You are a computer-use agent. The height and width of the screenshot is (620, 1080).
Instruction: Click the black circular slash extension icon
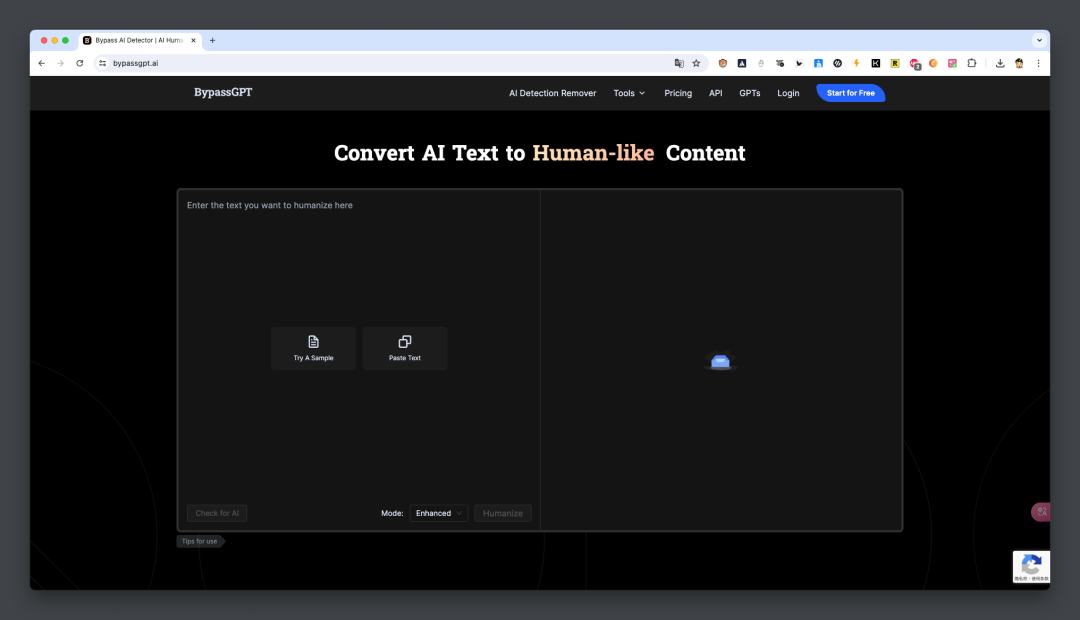(838, 63)
